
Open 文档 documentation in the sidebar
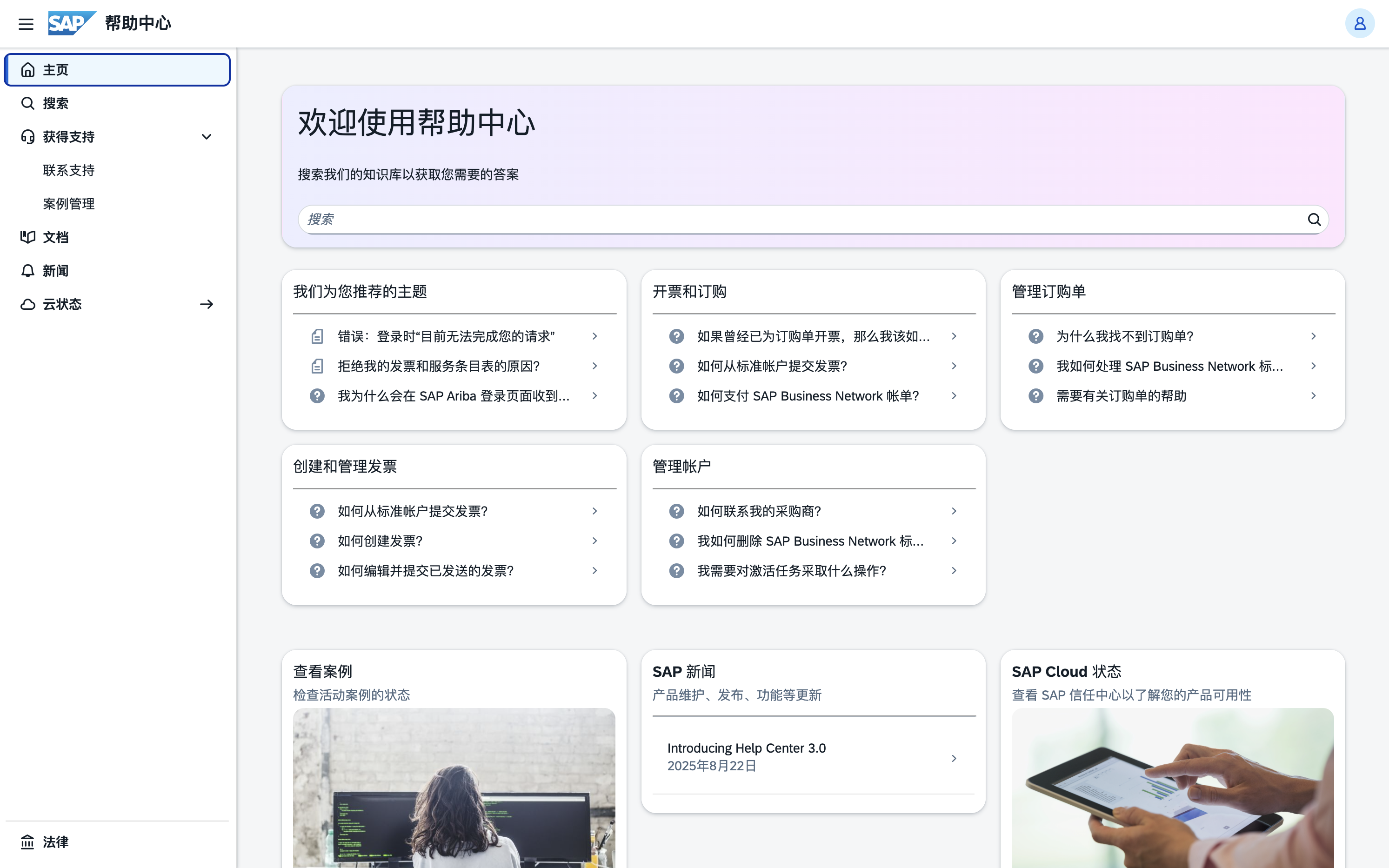56,237
